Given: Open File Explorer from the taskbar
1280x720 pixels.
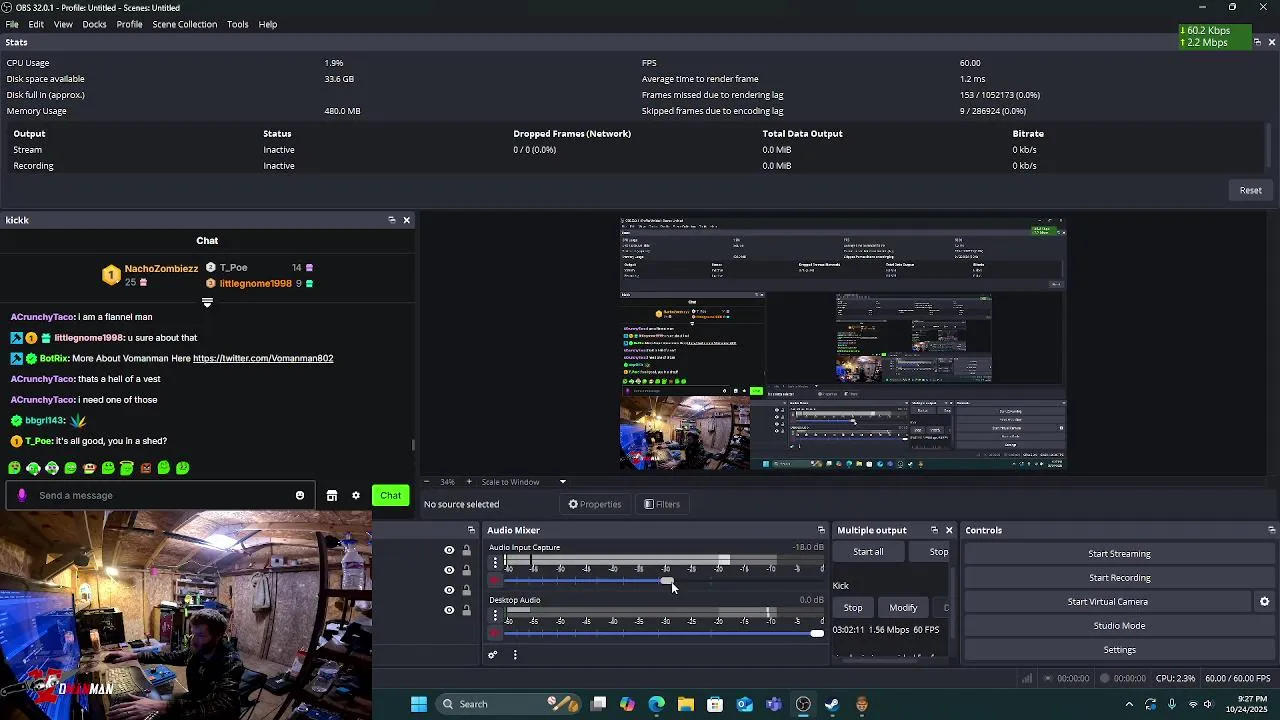Looking at the screenshot, I should (x=686, y=704).
